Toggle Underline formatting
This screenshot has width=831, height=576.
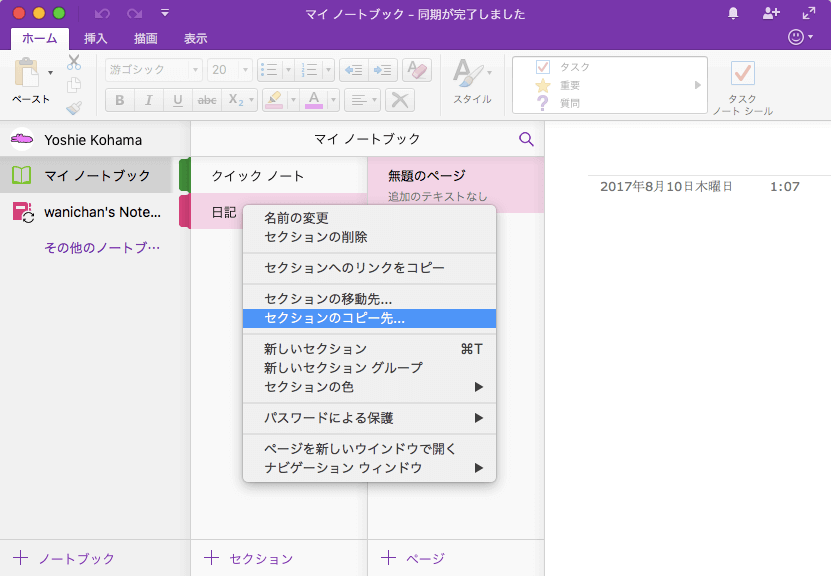[178, 100]
